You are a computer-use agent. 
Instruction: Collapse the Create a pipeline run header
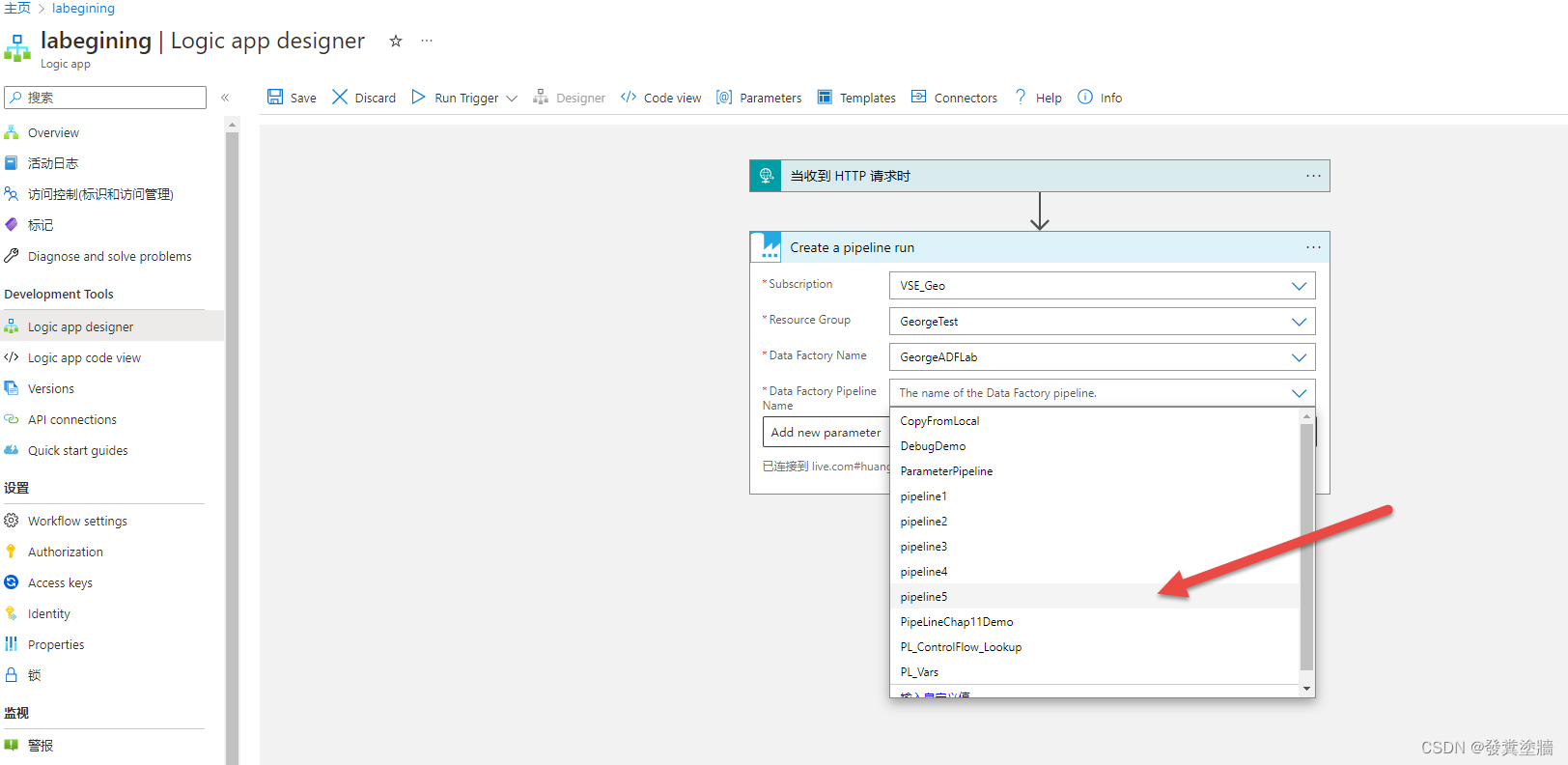tap(1040, 247)
